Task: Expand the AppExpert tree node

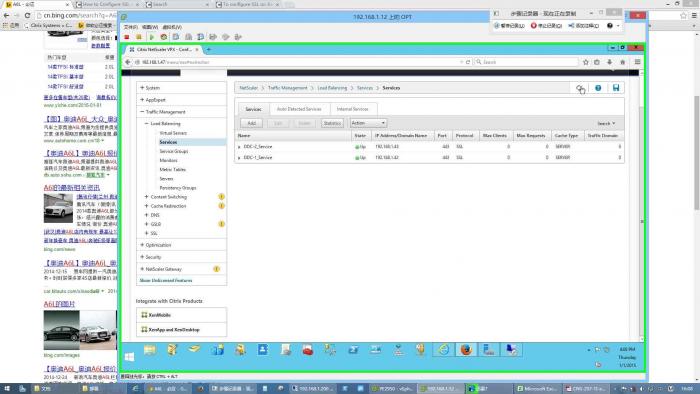Action: point(142,100)
